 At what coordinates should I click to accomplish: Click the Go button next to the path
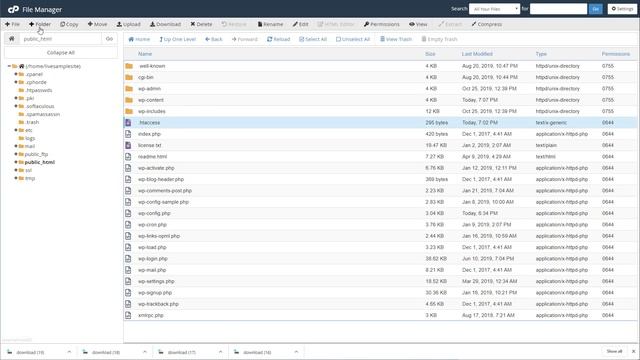pyautogui.click(x=109, y=39)
